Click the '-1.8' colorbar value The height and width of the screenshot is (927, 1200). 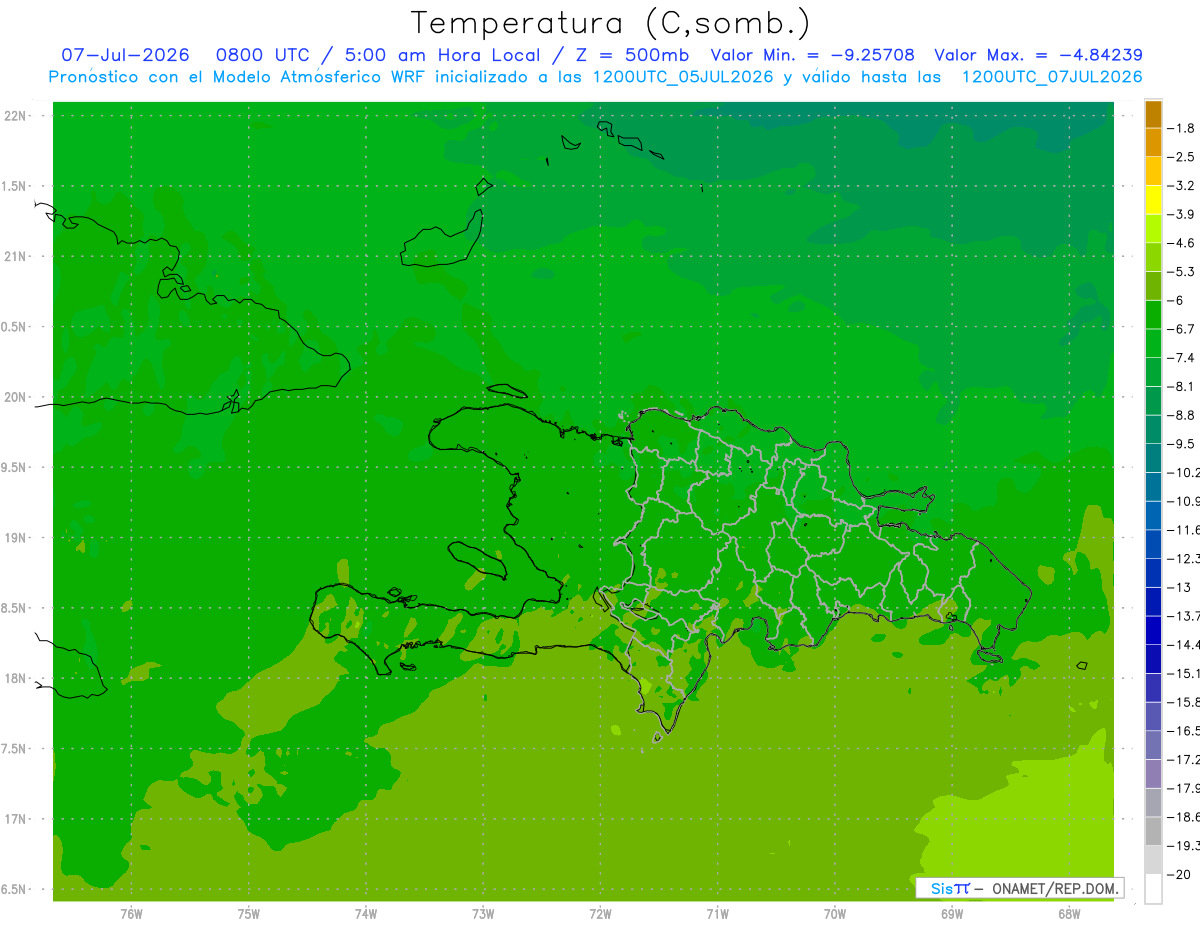click(x=1182, y=128)
